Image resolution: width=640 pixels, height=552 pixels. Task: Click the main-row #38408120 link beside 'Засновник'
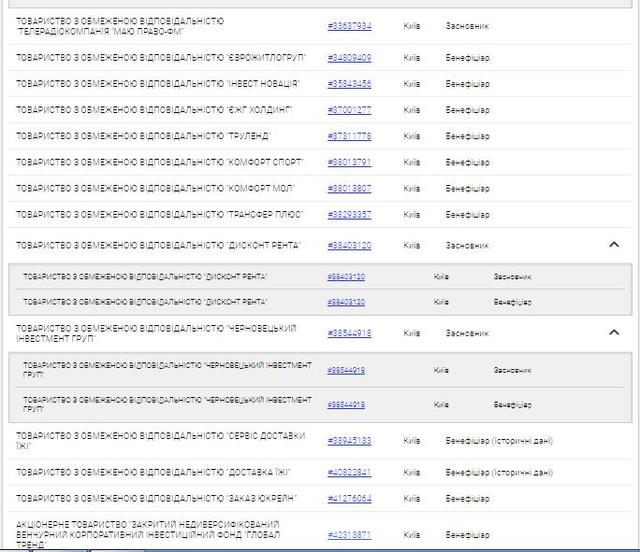click(349, 245)
